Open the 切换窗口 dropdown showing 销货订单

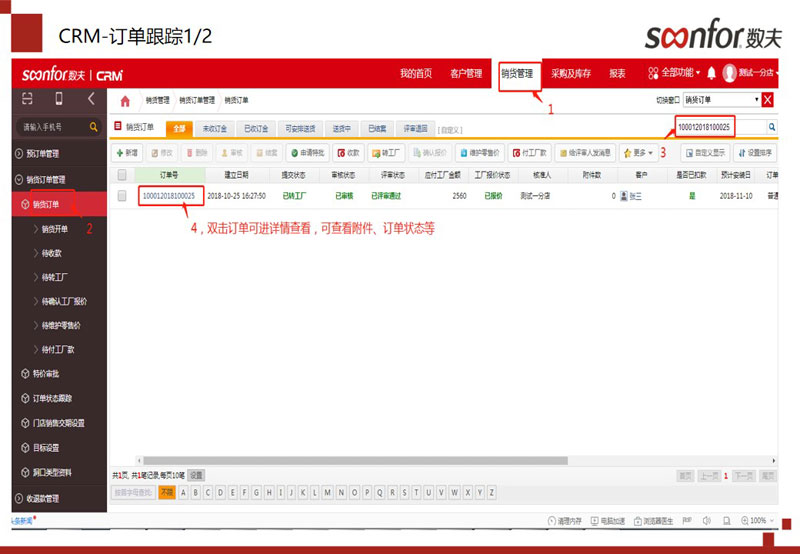click(721, 100)
